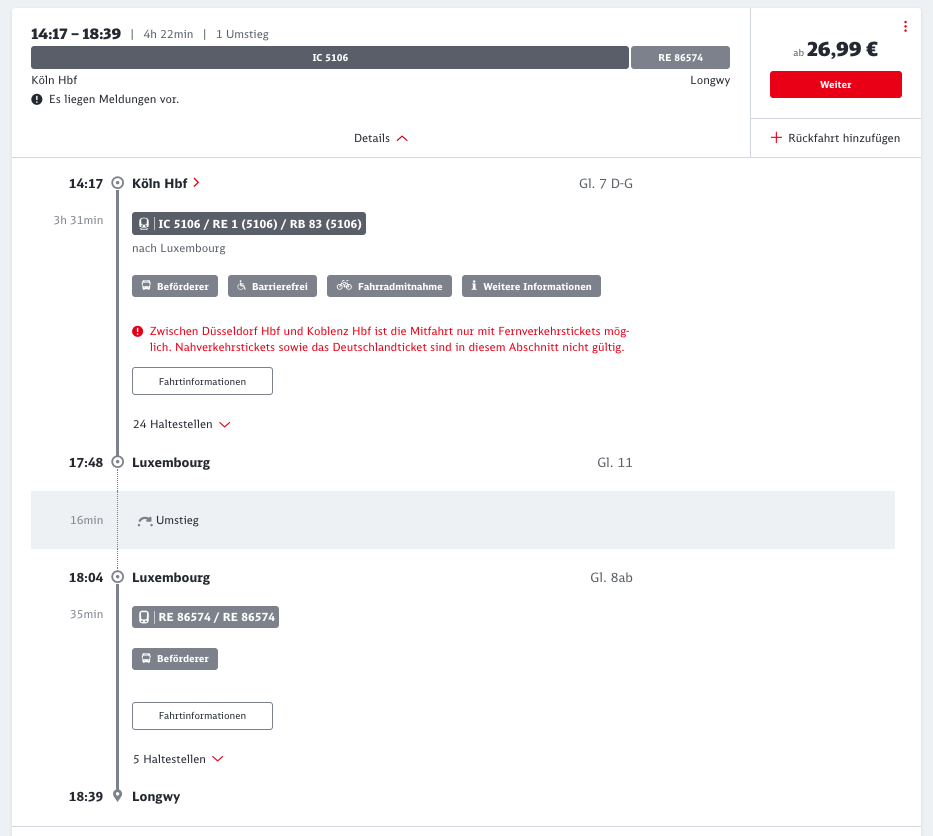Add a return trip via Rückfahrt hinzufügen
Screen dimensions: 933x836
coord(835,138)
